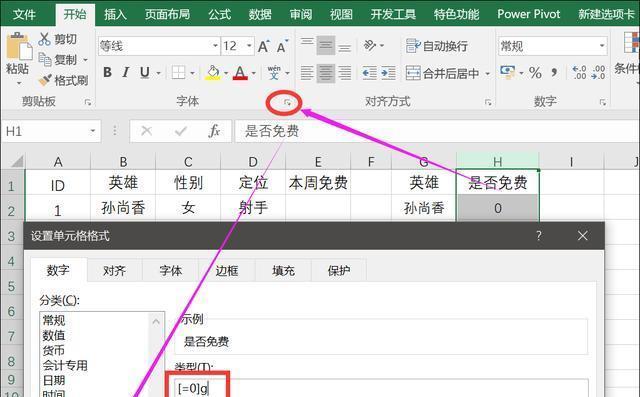Click the decrease font size icon

pos(282,46)
